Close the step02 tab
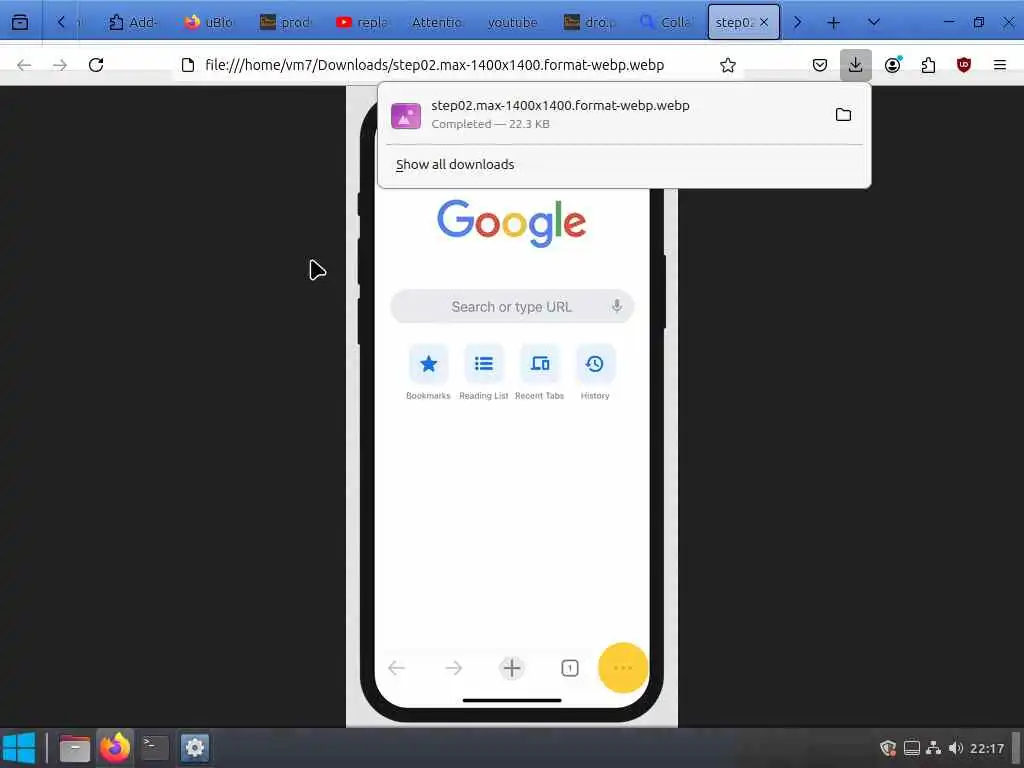The width and height of the screenshot is (1024, 768). [763, 22]
